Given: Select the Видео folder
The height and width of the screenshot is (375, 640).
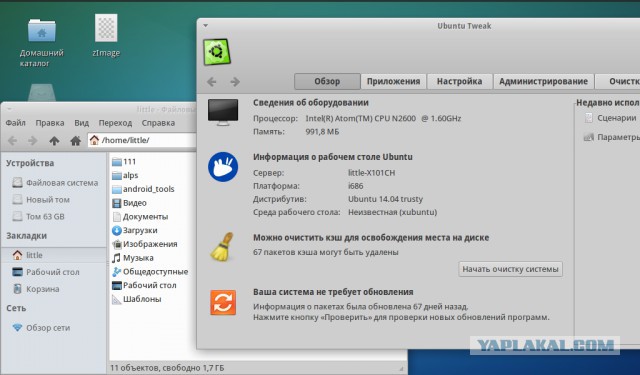Looking at the screenshot, I should click(129, 203).
